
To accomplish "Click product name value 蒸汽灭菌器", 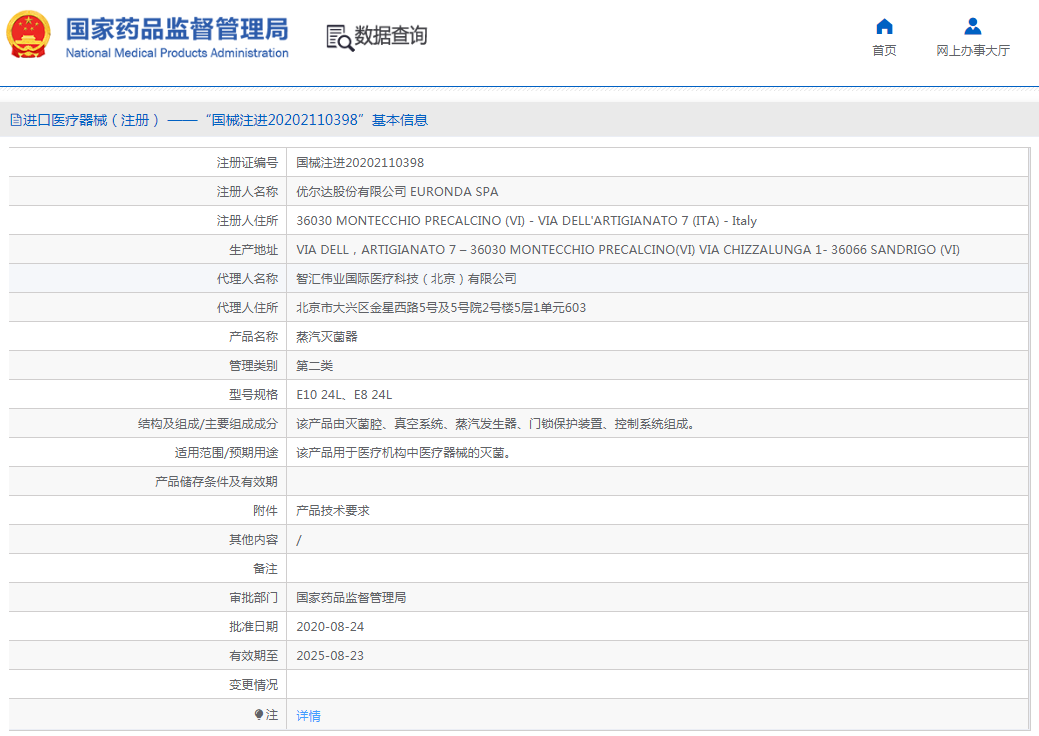I will (327, 337).
